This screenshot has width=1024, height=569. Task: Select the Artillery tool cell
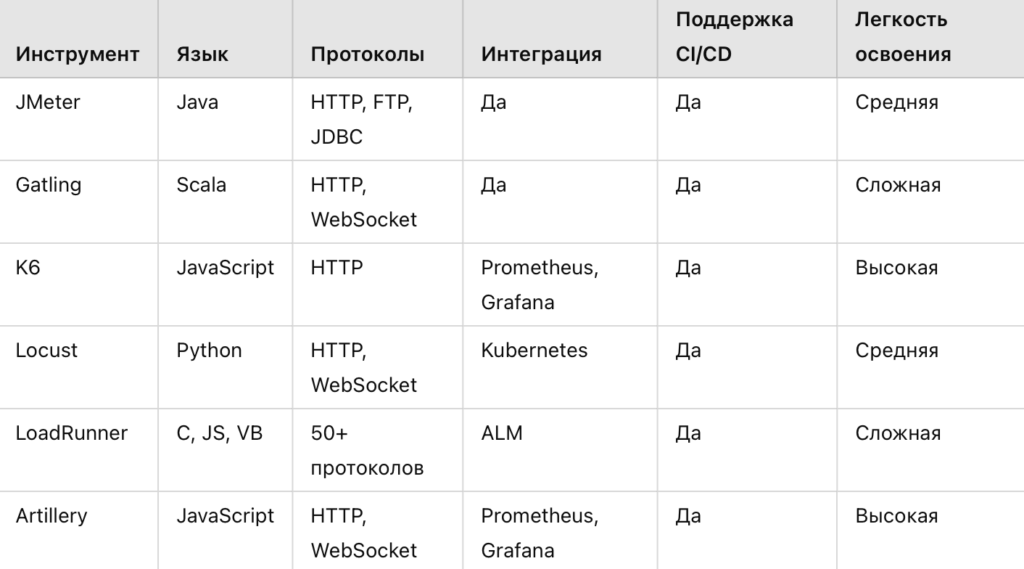point(51,515)
